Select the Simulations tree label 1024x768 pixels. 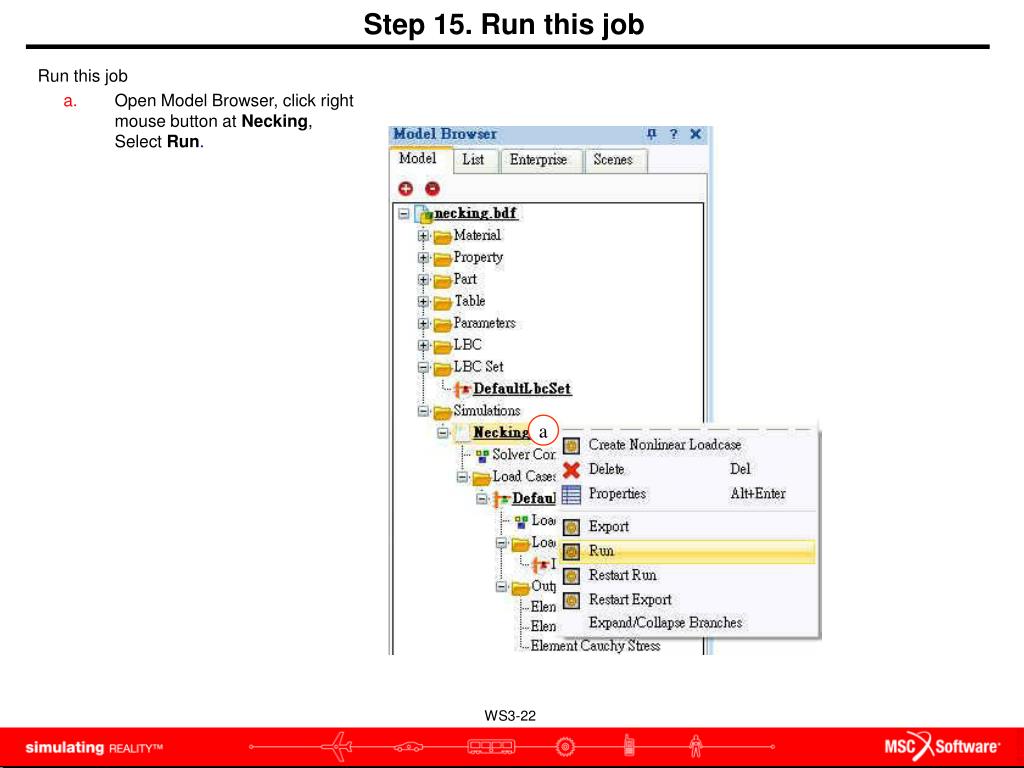pyautogui.click(x=487, y=411)
